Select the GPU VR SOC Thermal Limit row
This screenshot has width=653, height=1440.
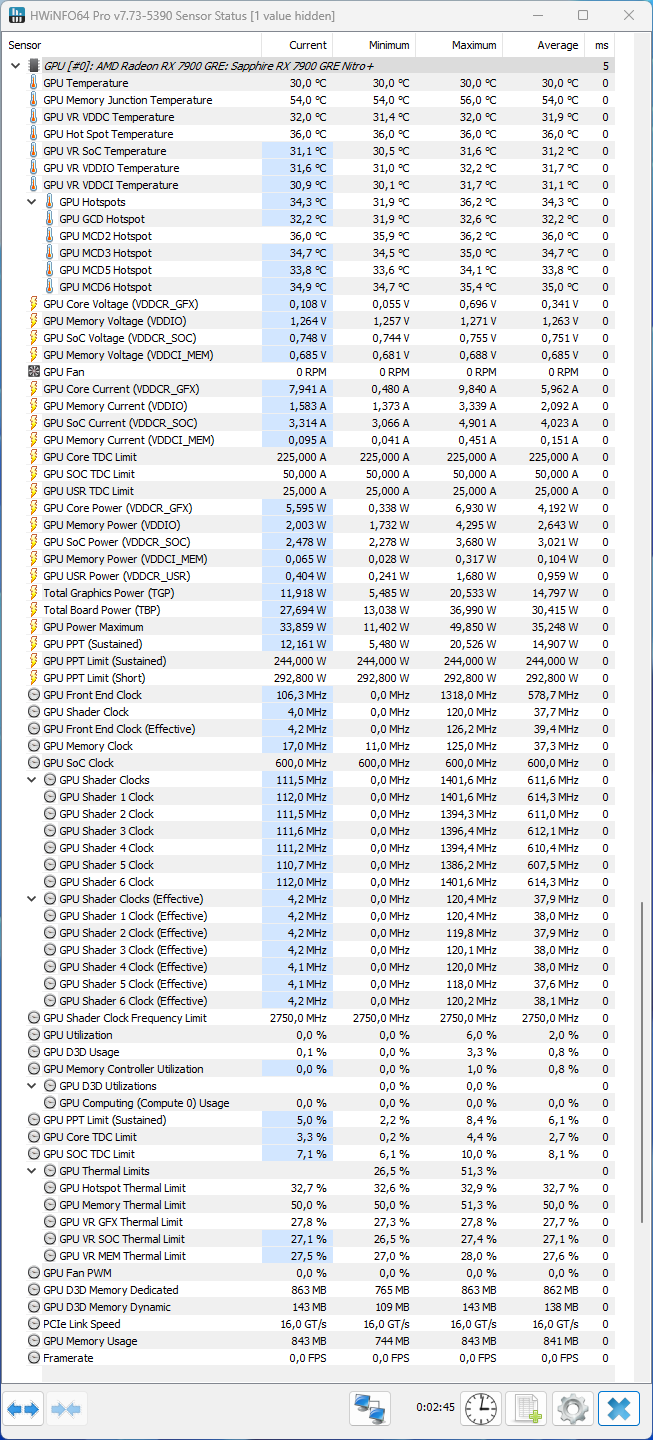pos(308,1239)
